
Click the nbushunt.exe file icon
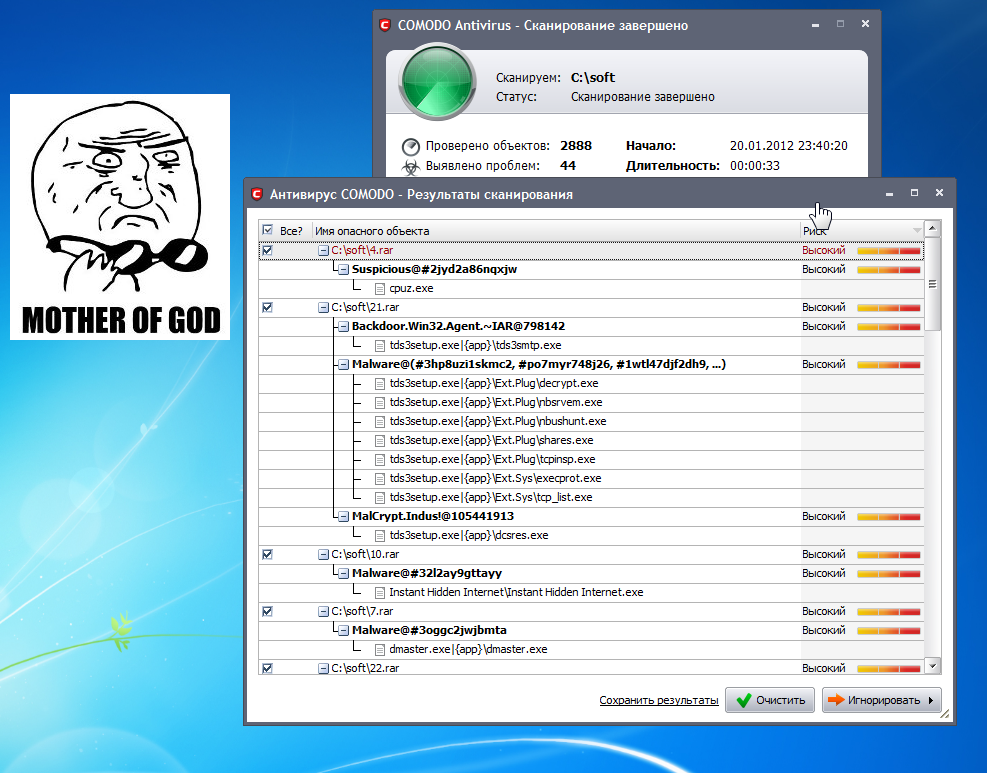tap(380, 422)
